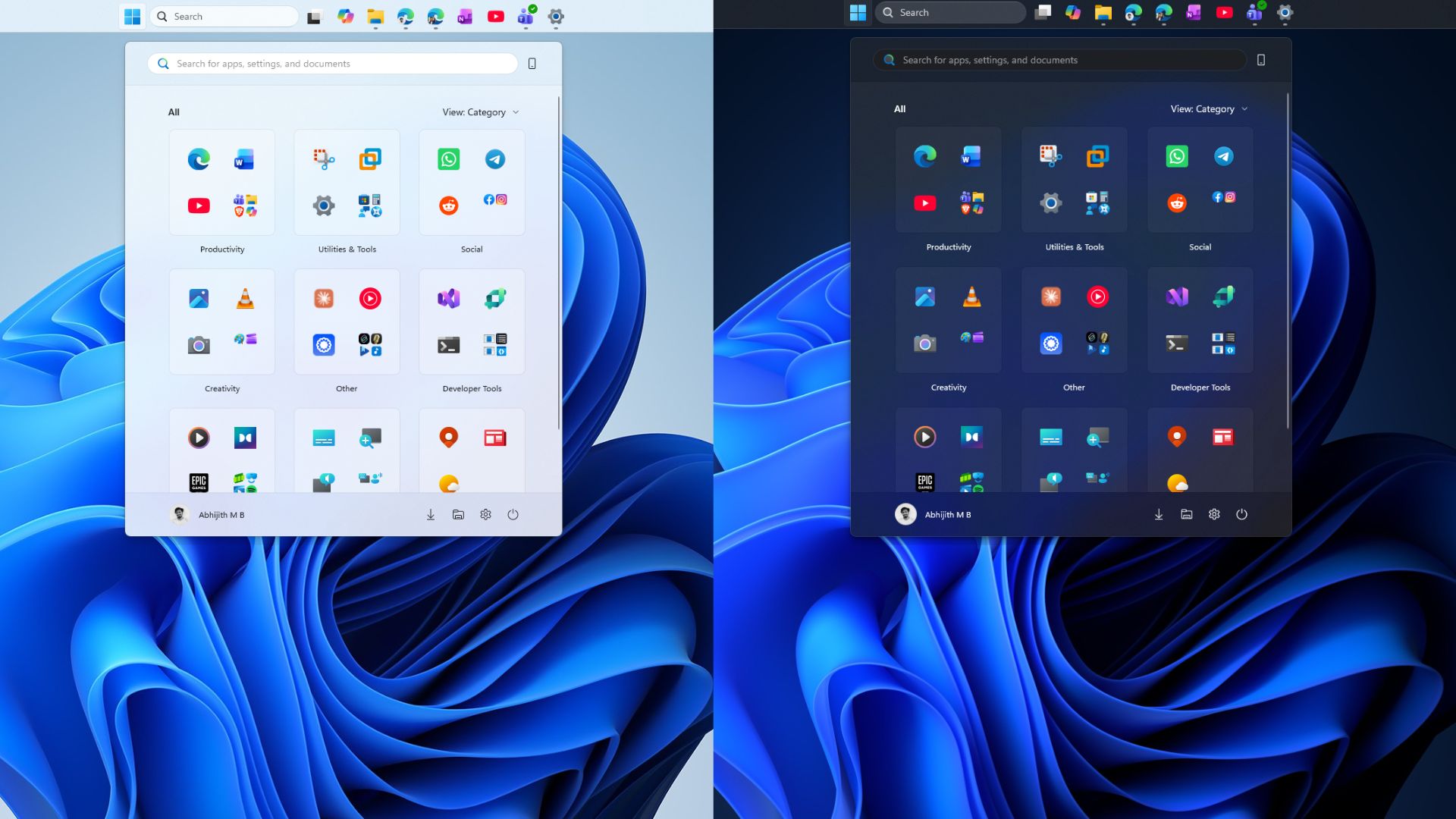Open File Explorer on light taskbar
Screen dimensions: 1456x819
375,17
